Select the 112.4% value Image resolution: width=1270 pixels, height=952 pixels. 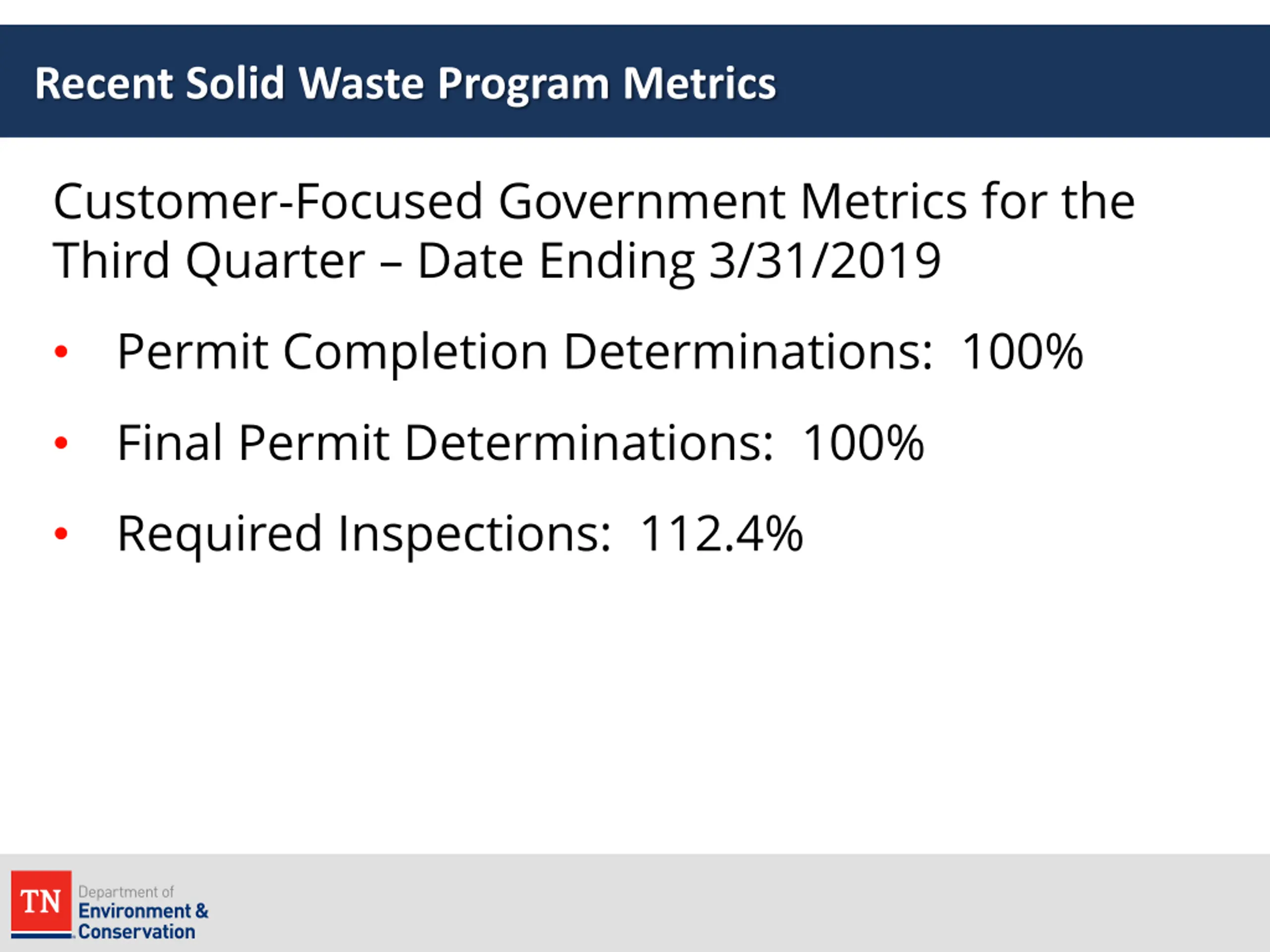pyautogui.click(x=722, y=534)
